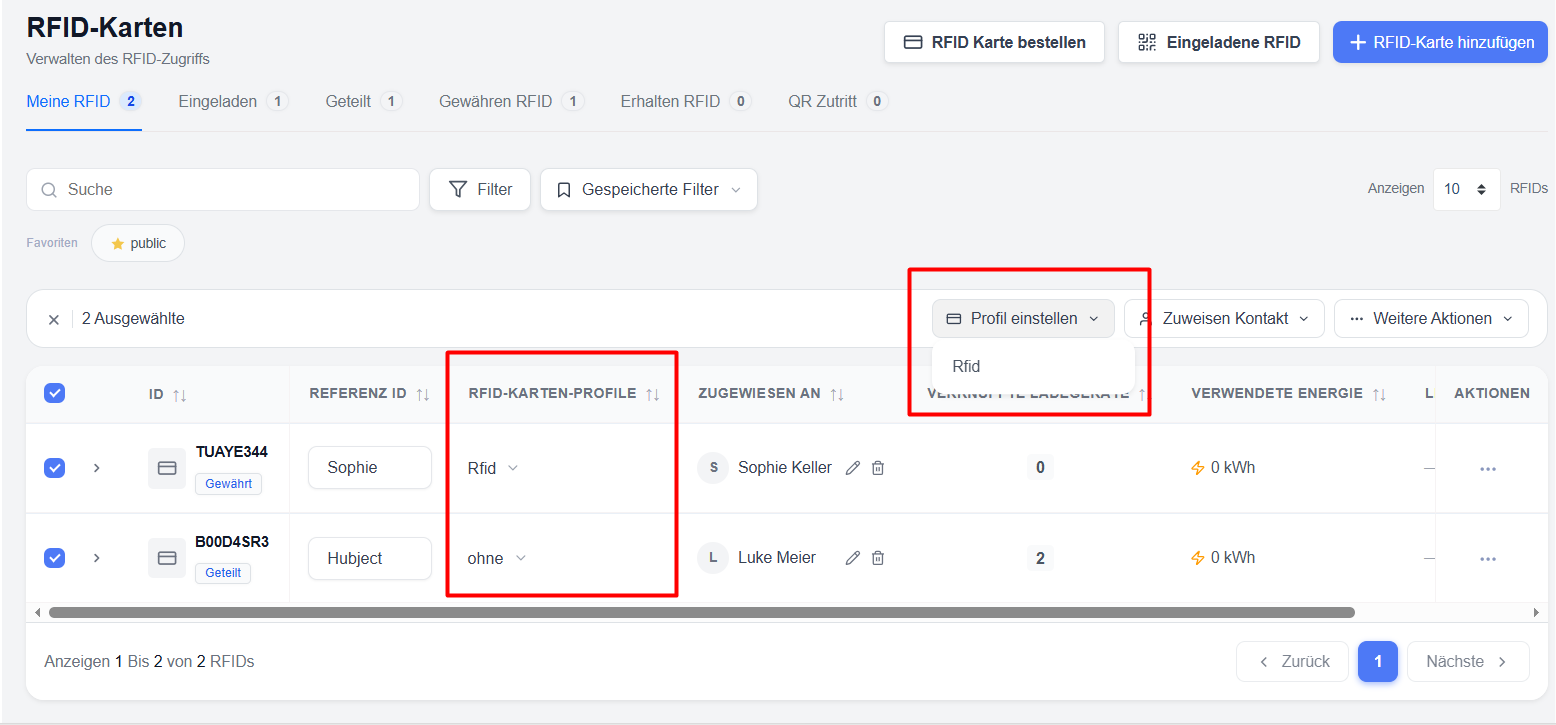The width and height of the screenshot is (1556, 725).
Task: Open the Weitere Aktionen dropdown
Action: click(1431, 319)
